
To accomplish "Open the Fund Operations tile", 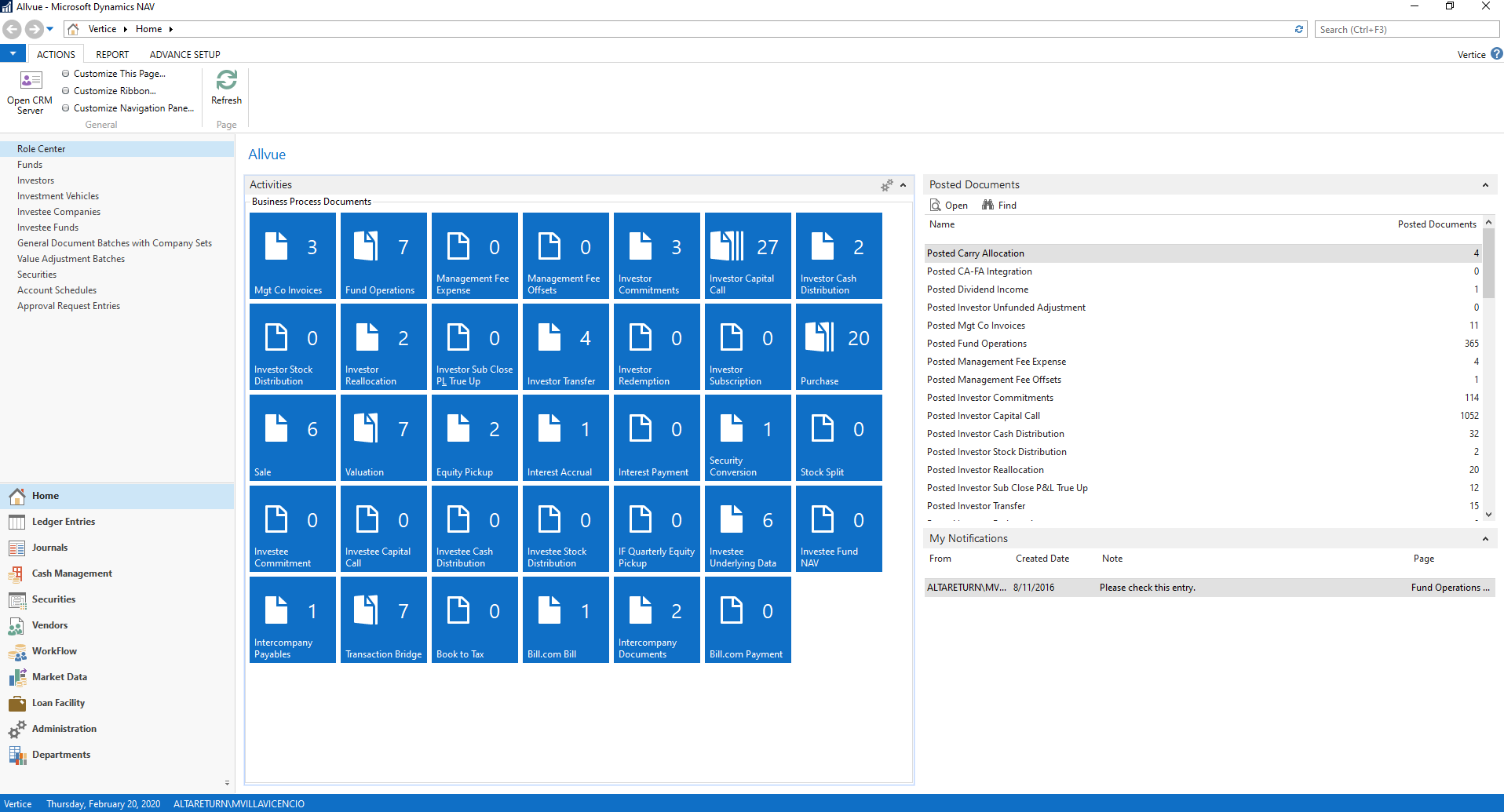I will [383, 255].
